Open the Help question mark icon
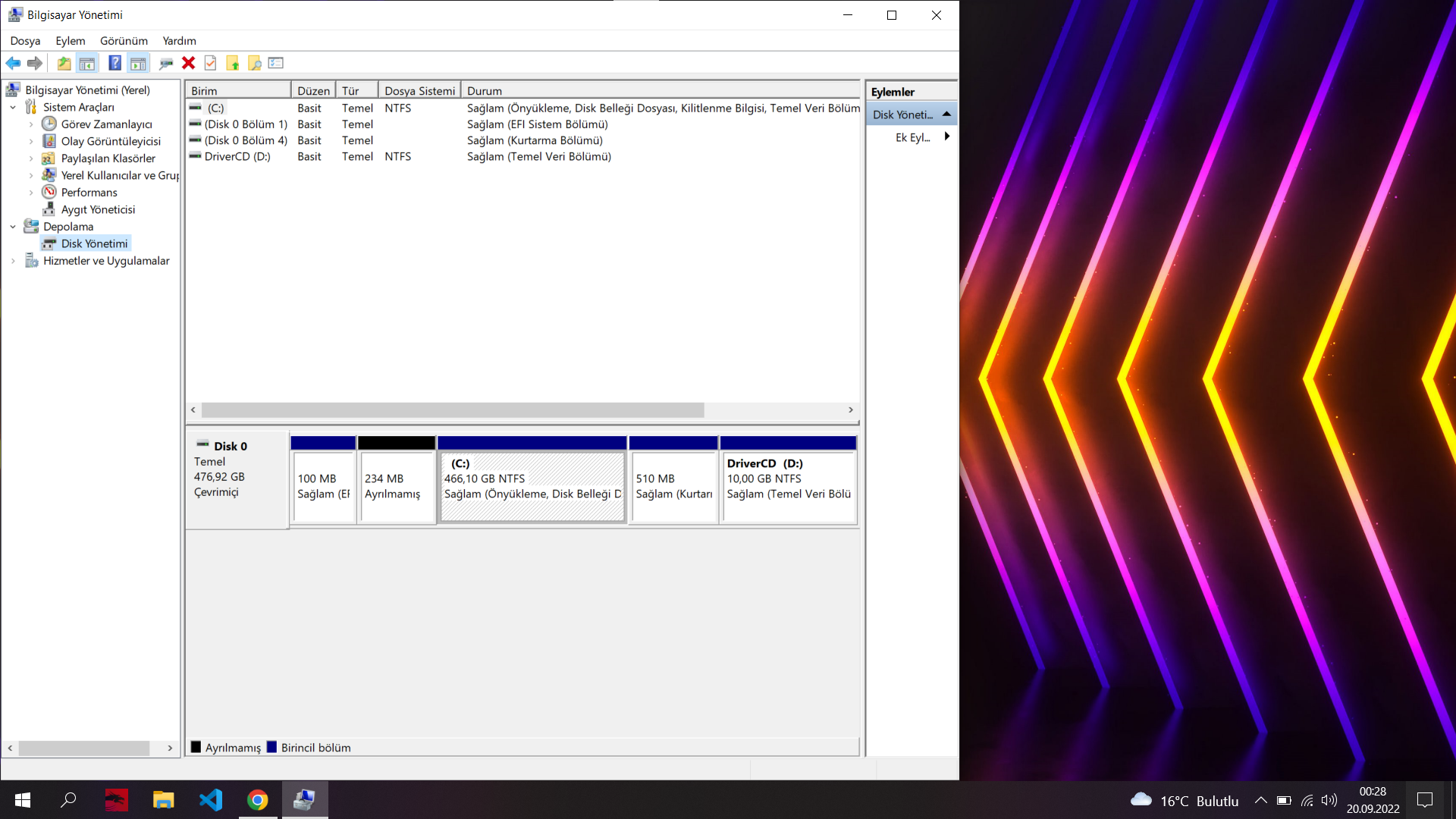Viewport: 1456px width, 819px height. pyautogui.click(x=115, y=63)
